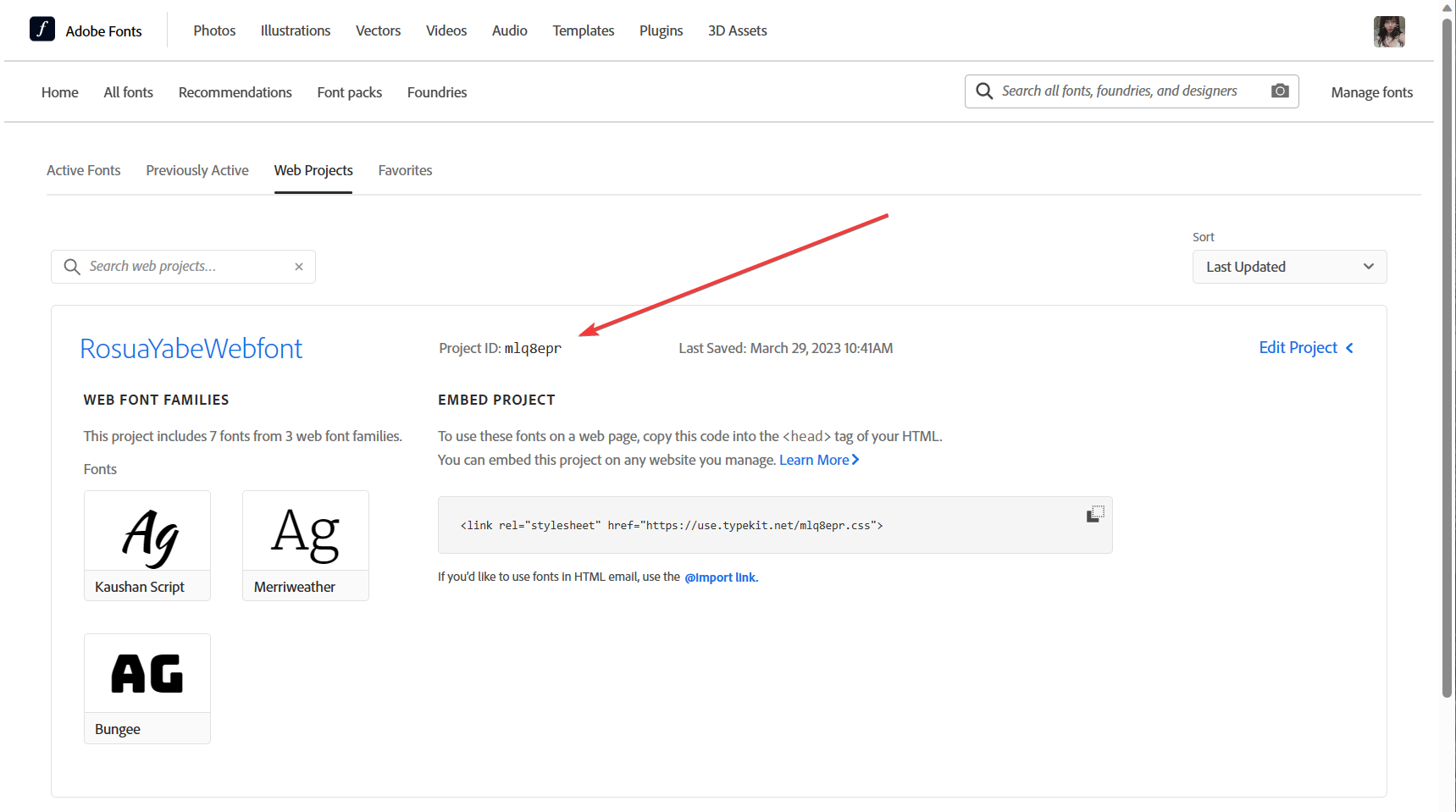Open the Plugins category
This screenshot has height=812, width=1456.
(661, 30)
